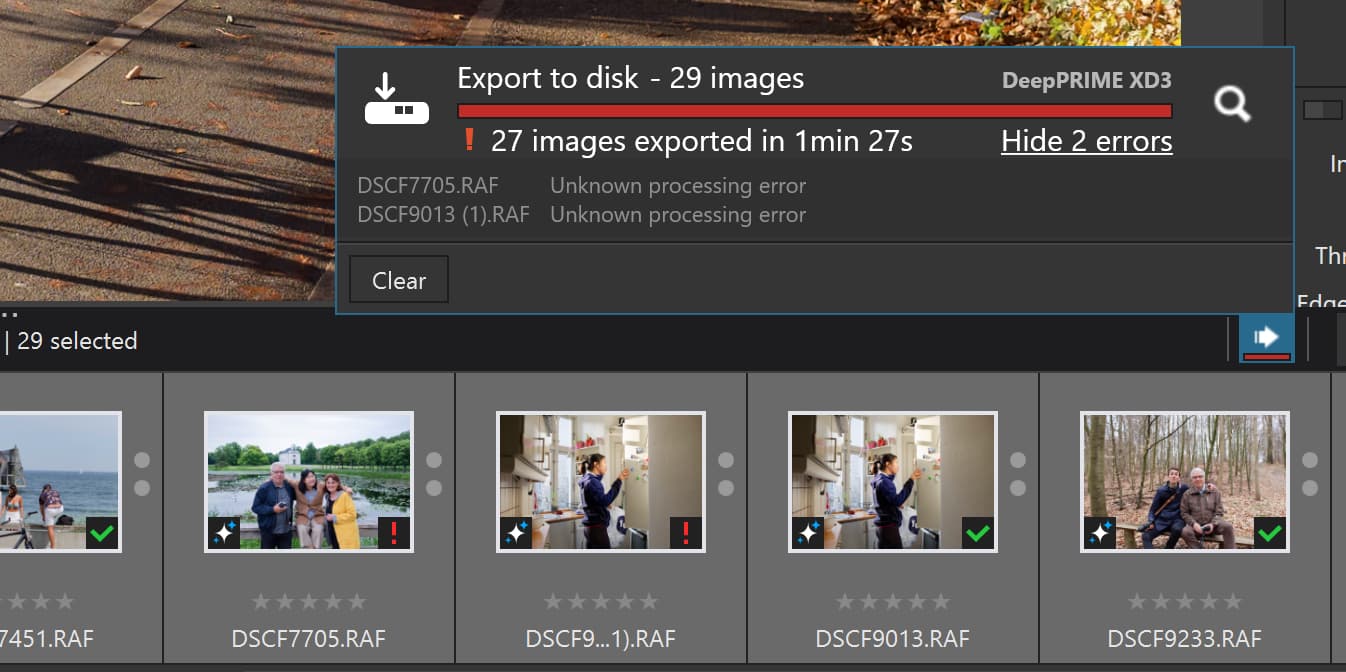
Task: Select the DSCF7705.RAF error row
Action: (x=580, y=186)
